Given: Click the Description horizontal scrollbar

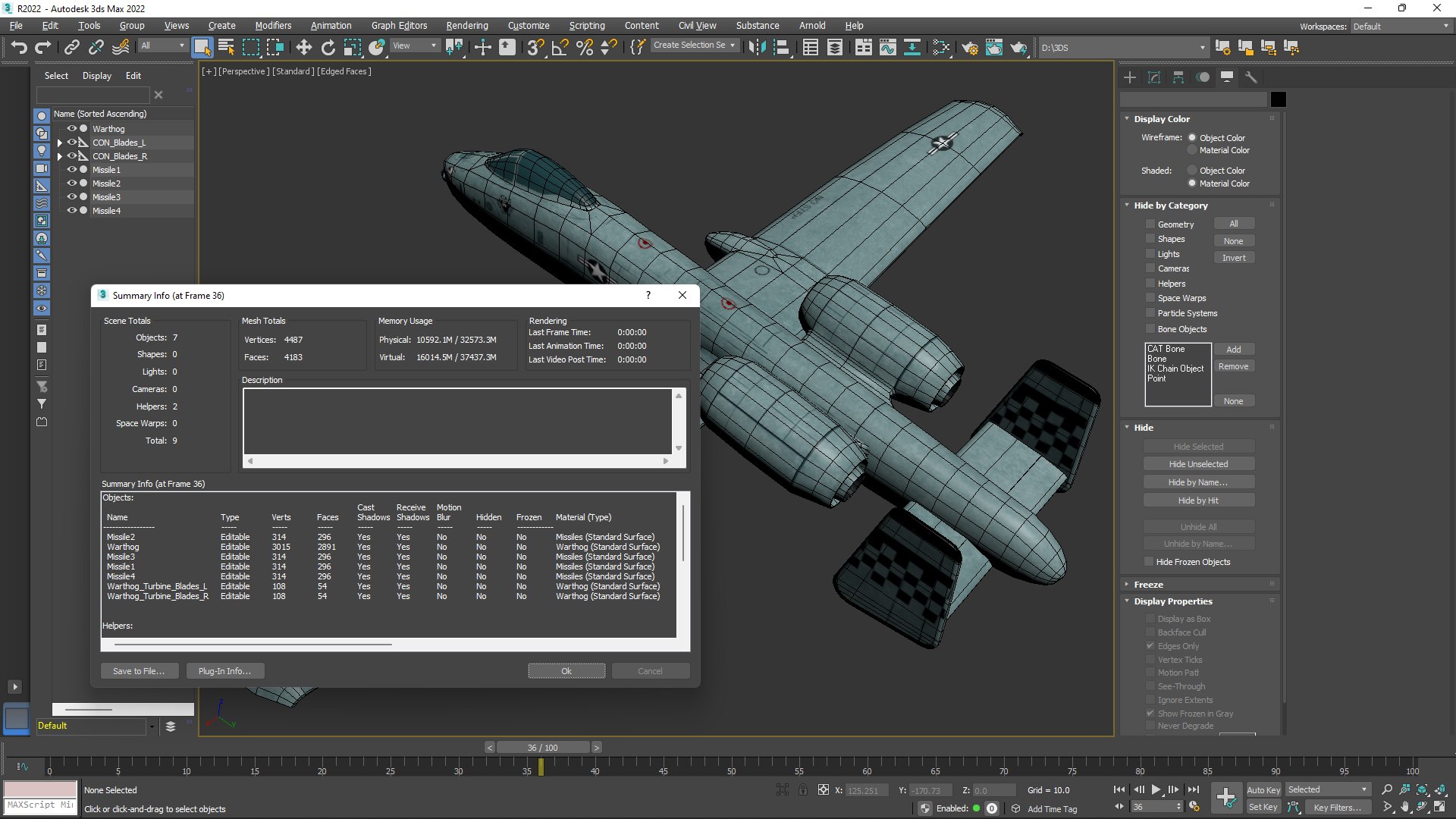Looking at the screenshot, I should 458,461.
